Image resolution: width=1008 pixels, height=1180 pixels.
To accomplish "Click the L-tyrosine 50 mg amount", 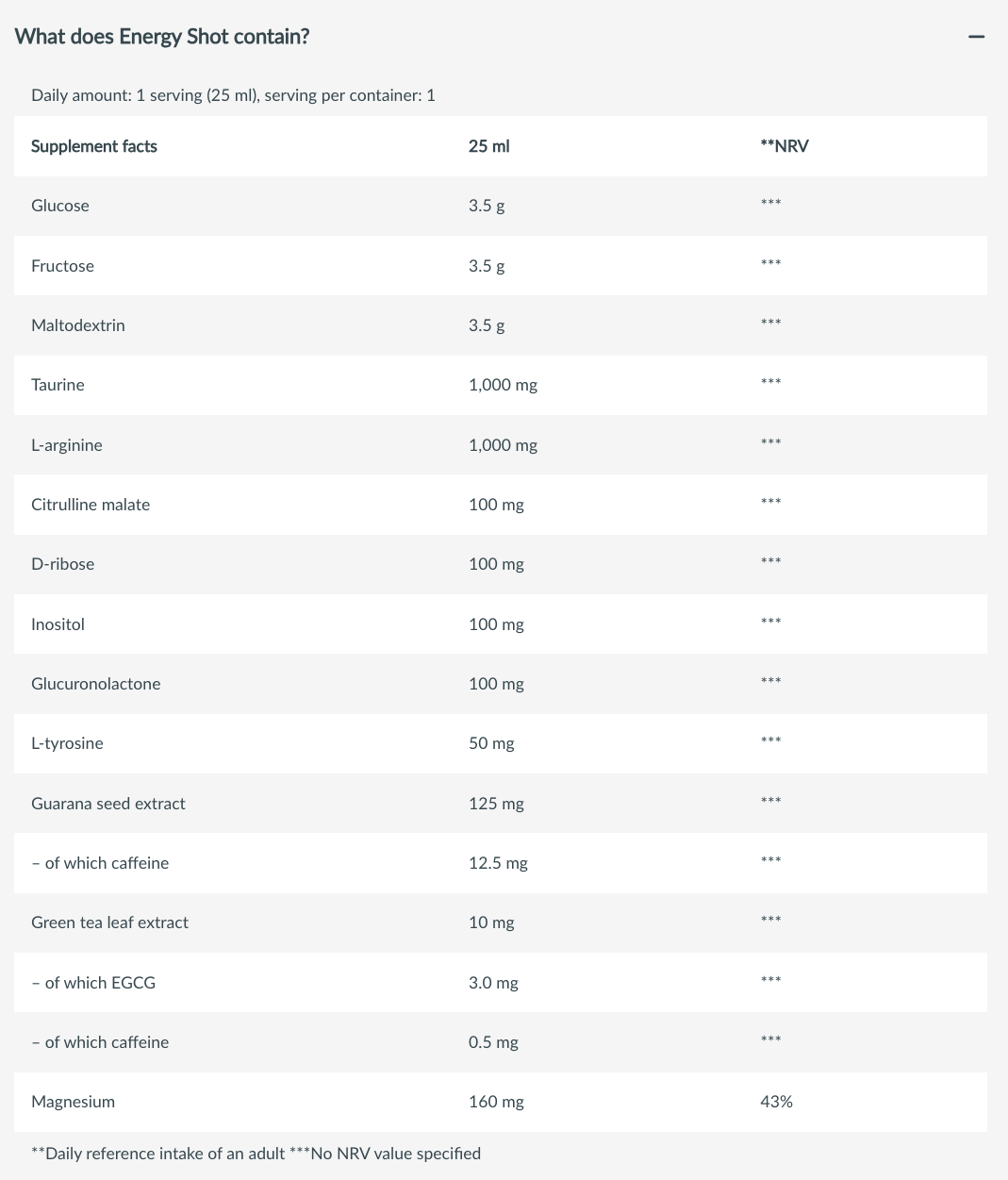I will click(491, 743).
